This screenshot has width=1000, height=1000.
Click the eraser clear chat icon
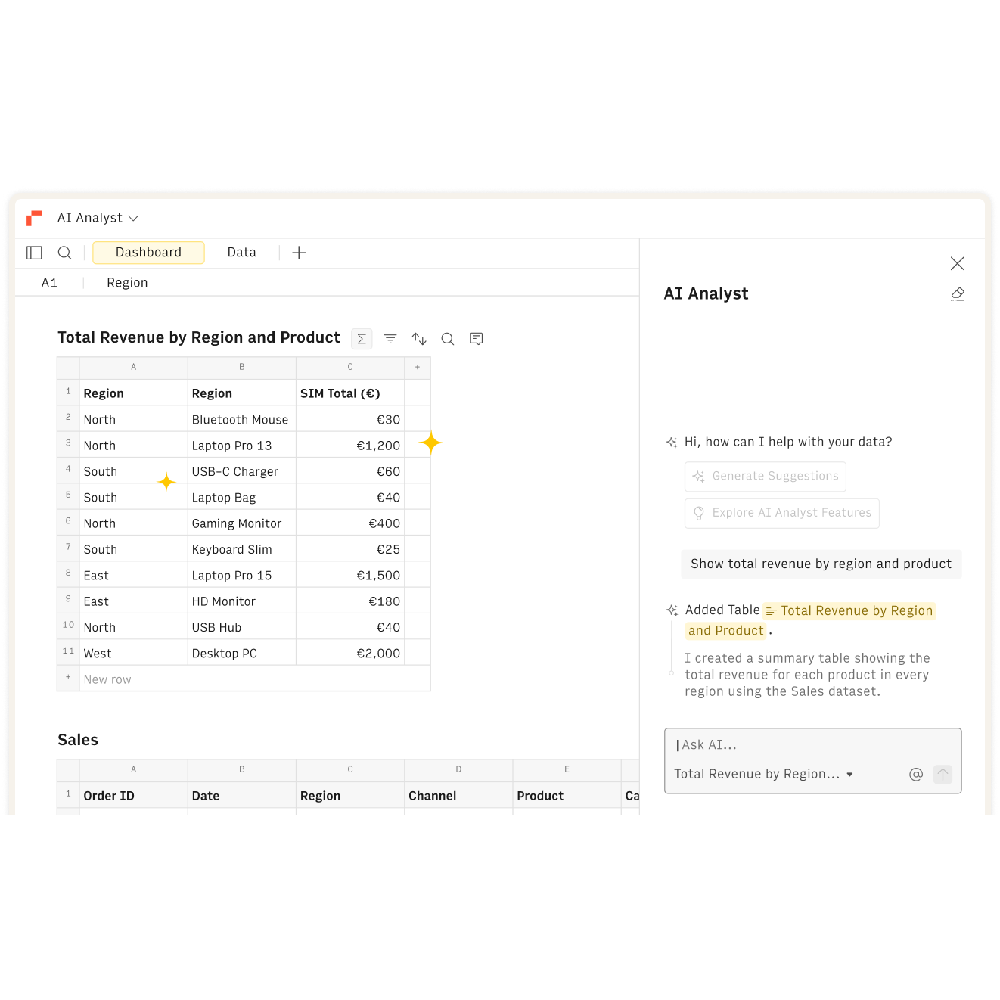point(957,293)
